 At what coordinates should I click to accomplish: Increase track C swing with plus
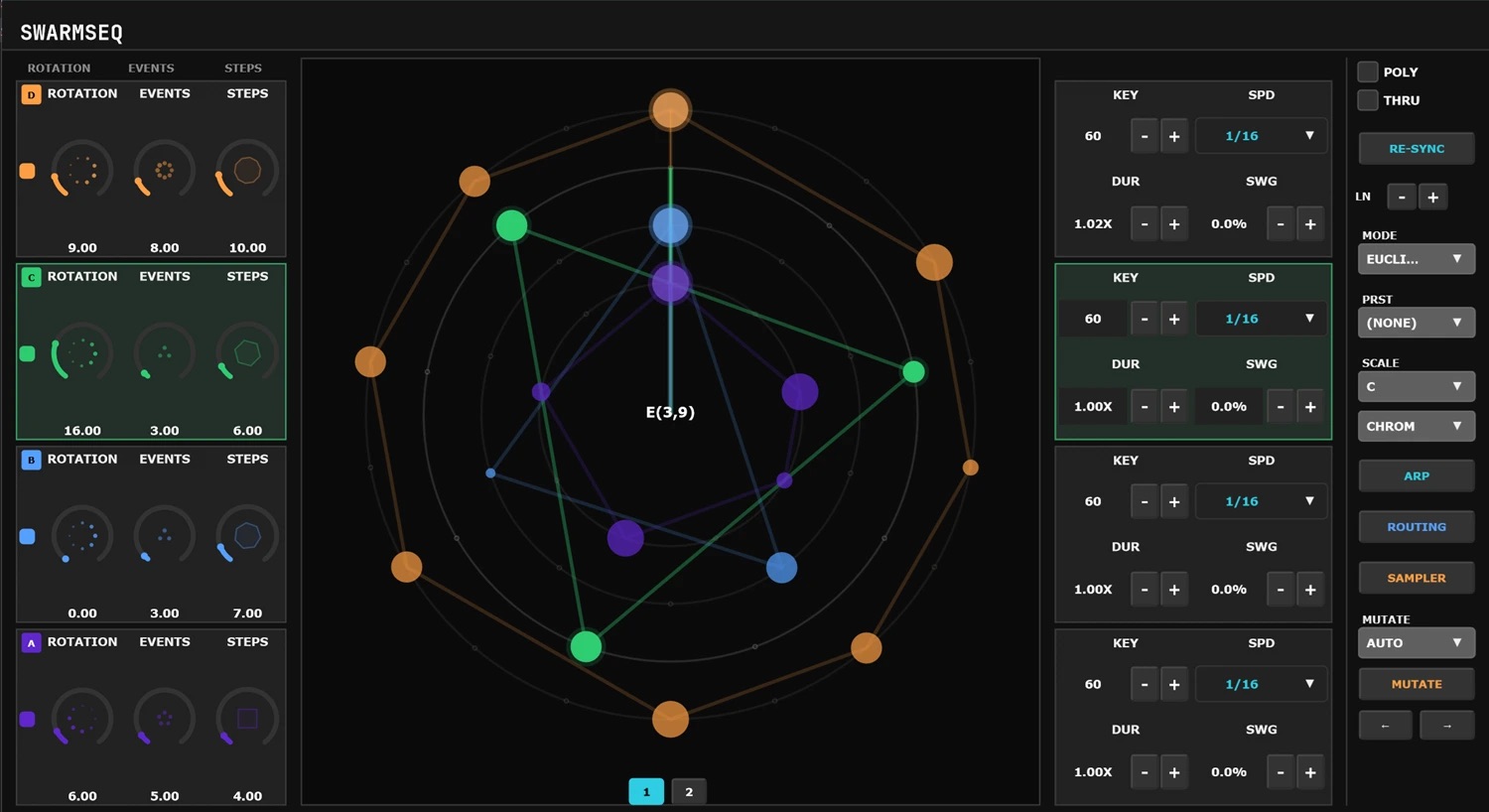click(1310, 407)
